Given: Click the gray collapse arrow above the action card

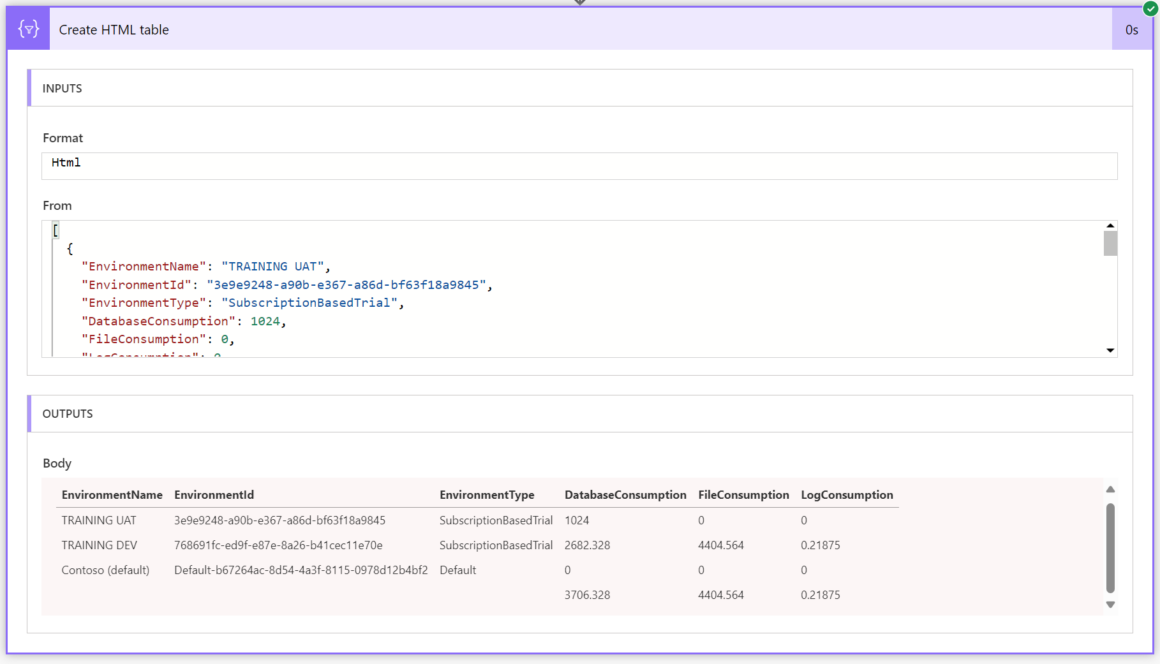Looking at the screenshot, I should click(x=580, y=3).
